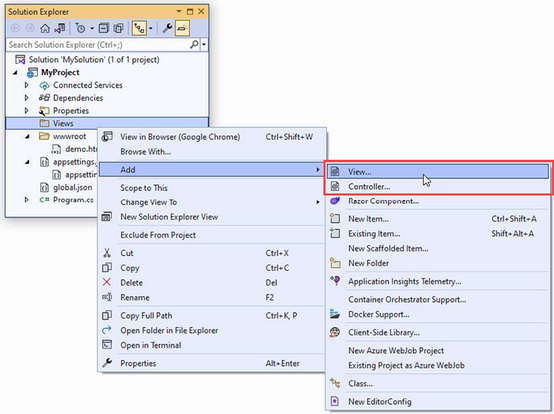
Task: Choose New Azure WebJob Project
Action: tap(437, 350)
